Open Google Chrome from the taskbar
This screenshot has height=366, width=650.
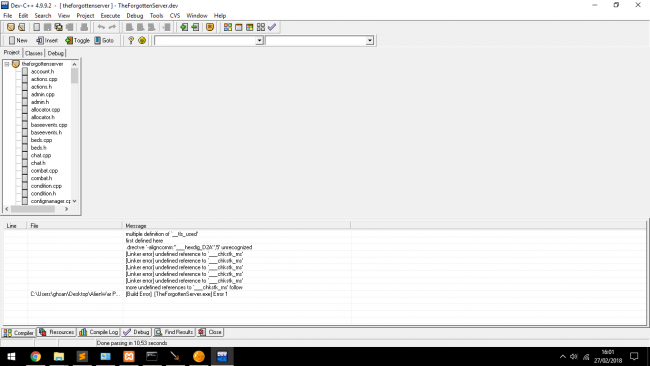[36, 356]
